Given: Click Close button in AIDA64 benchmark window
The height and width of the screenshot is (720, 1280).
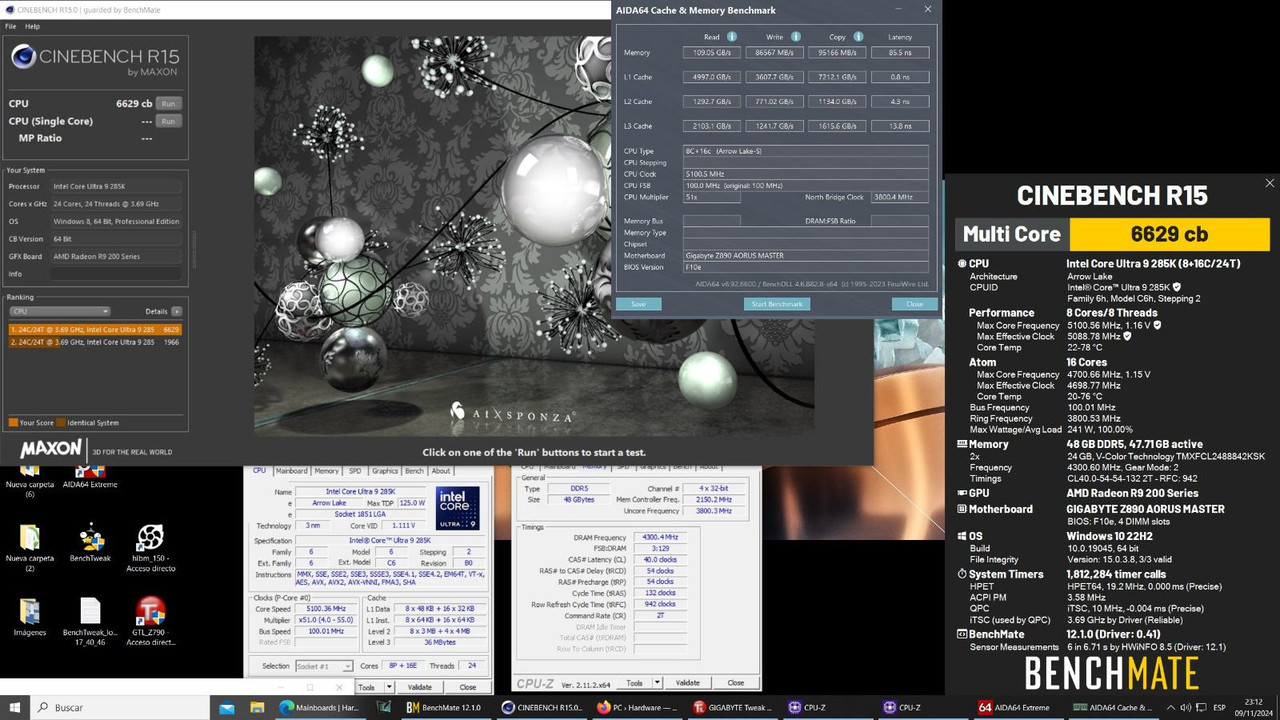Looking at the screenshot, I should coord(914,304).
